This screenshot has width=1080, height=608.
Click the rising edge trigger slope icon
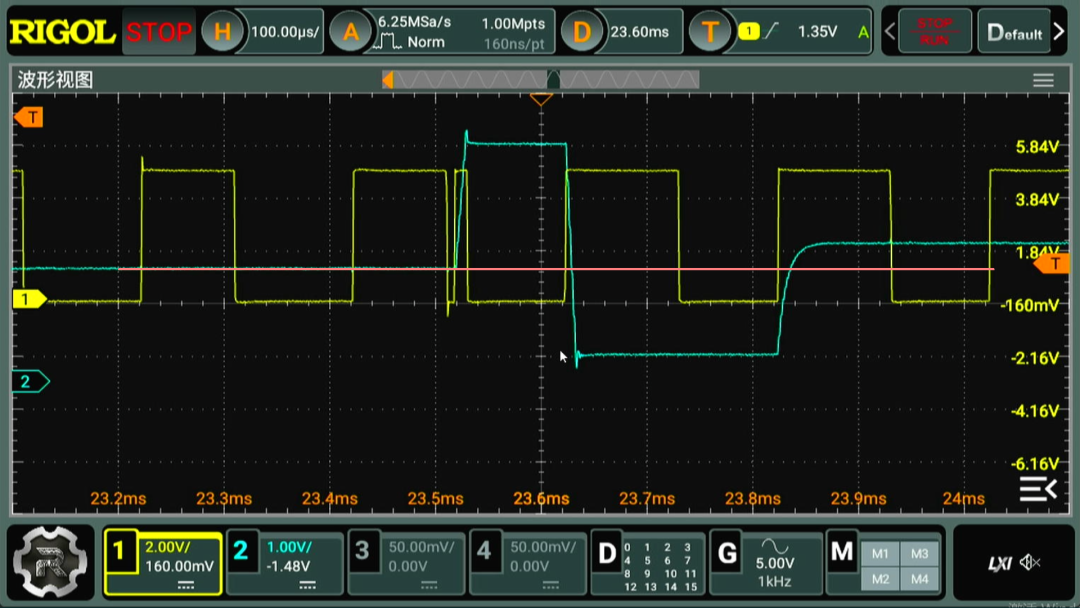[772, 30]
